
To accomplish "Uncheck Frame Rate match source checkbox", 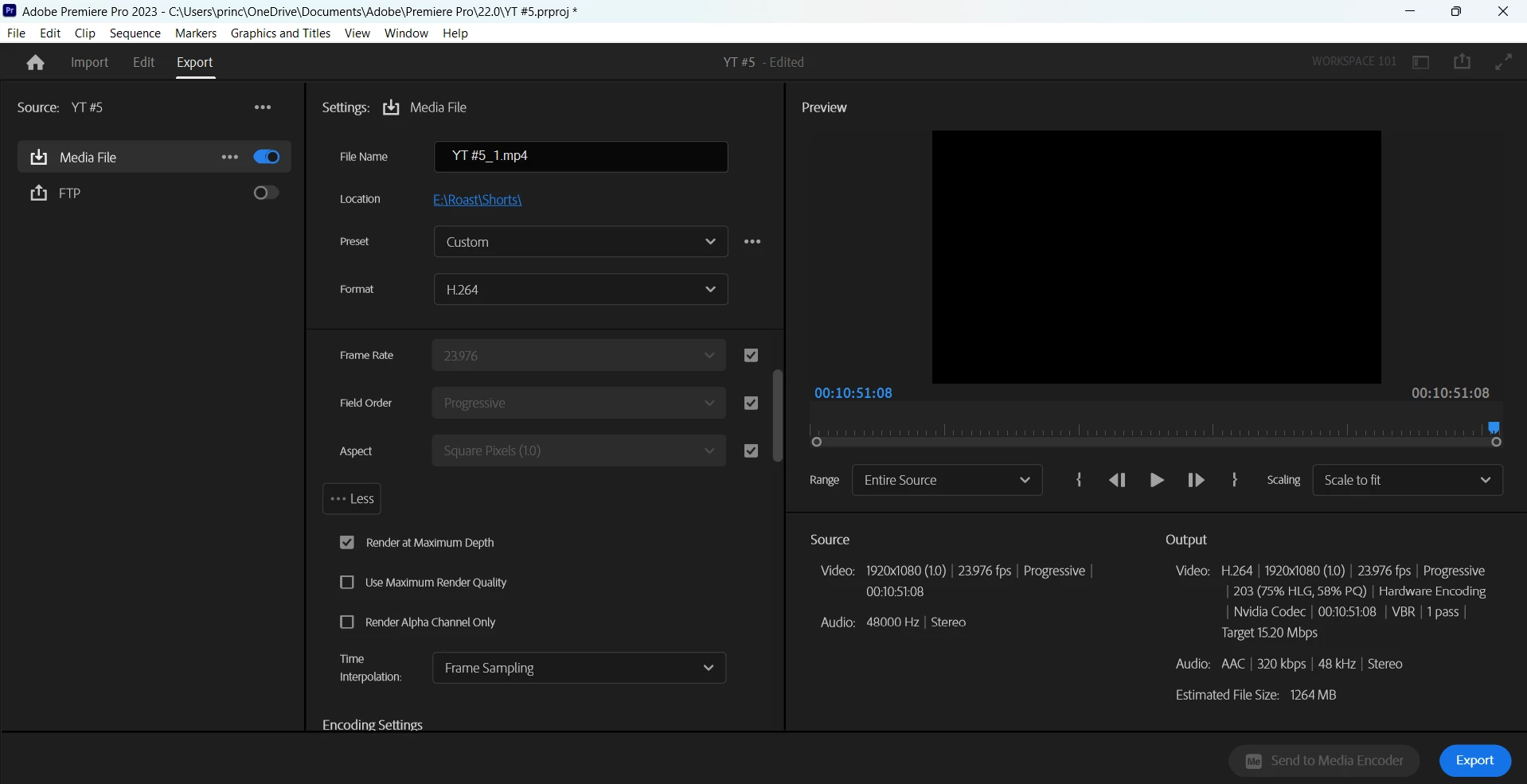I will [752, 356].
